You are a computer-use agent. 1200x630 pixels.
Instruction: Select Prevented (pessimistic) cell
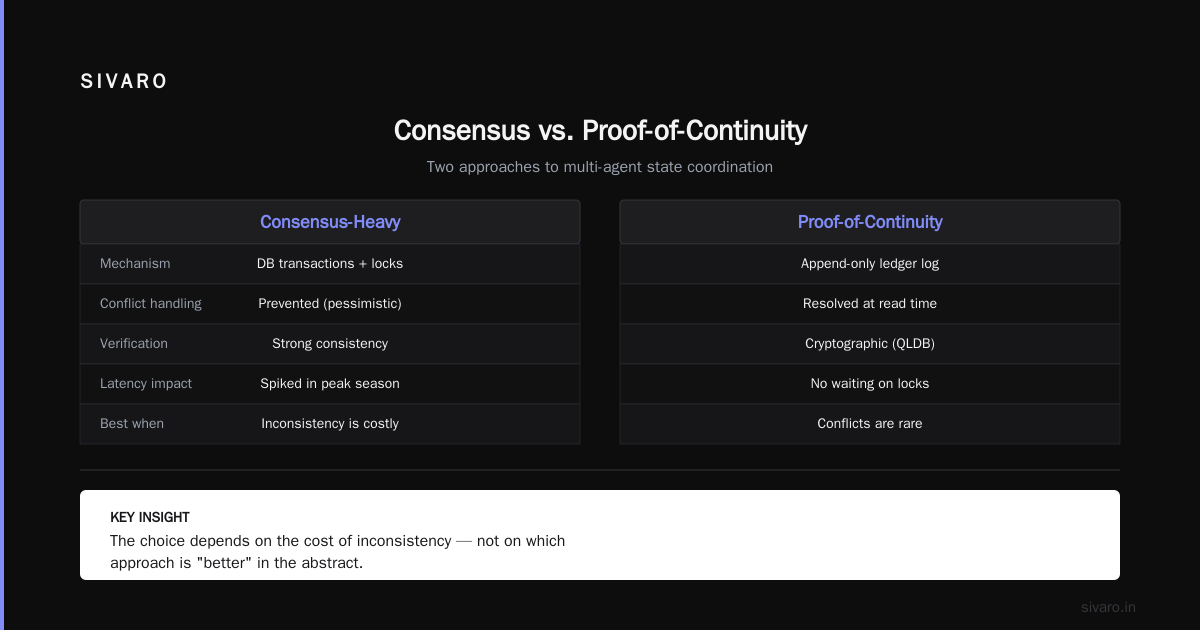click(x=330, y=303)
